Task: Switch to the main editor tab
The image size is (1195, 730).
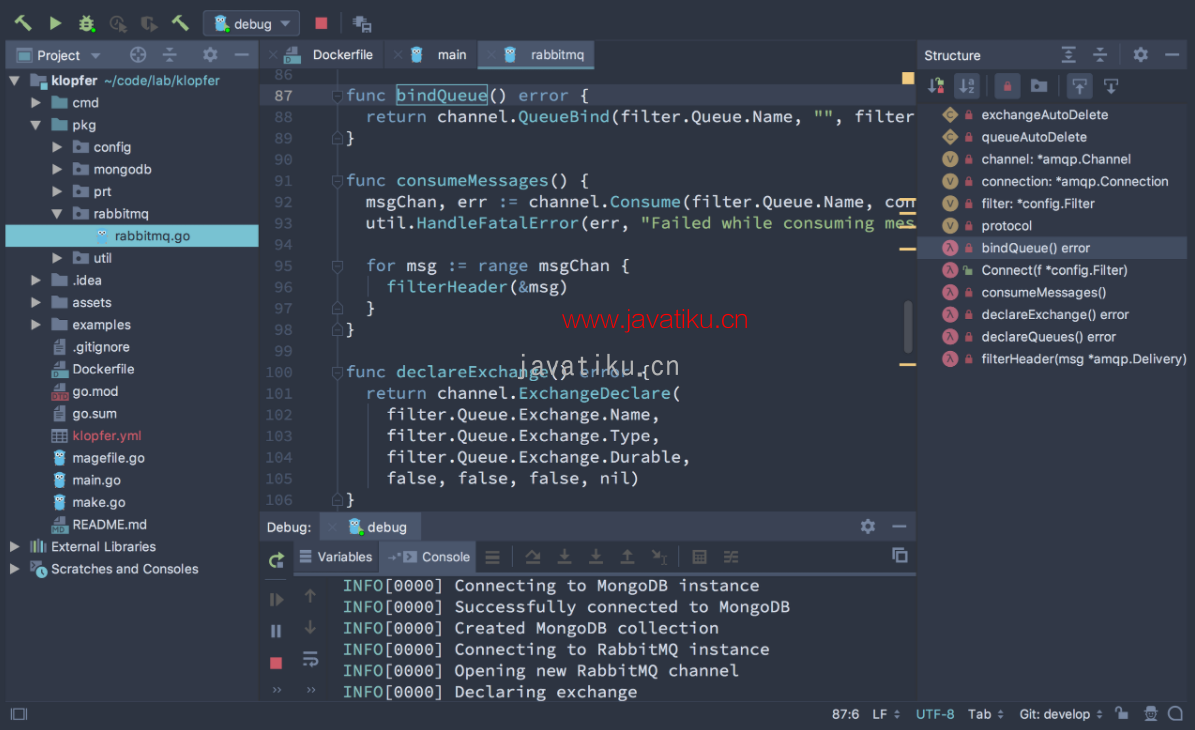Action: point(451,55)
